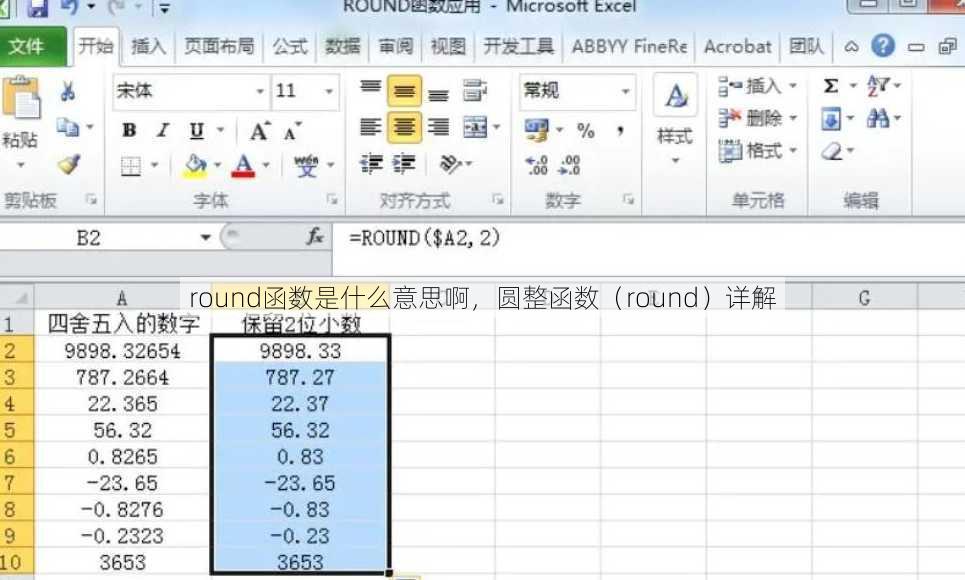Open the Name Box dropdown arrow
The width and height of the screenshot is (965, 580).
tap(206, 237)
